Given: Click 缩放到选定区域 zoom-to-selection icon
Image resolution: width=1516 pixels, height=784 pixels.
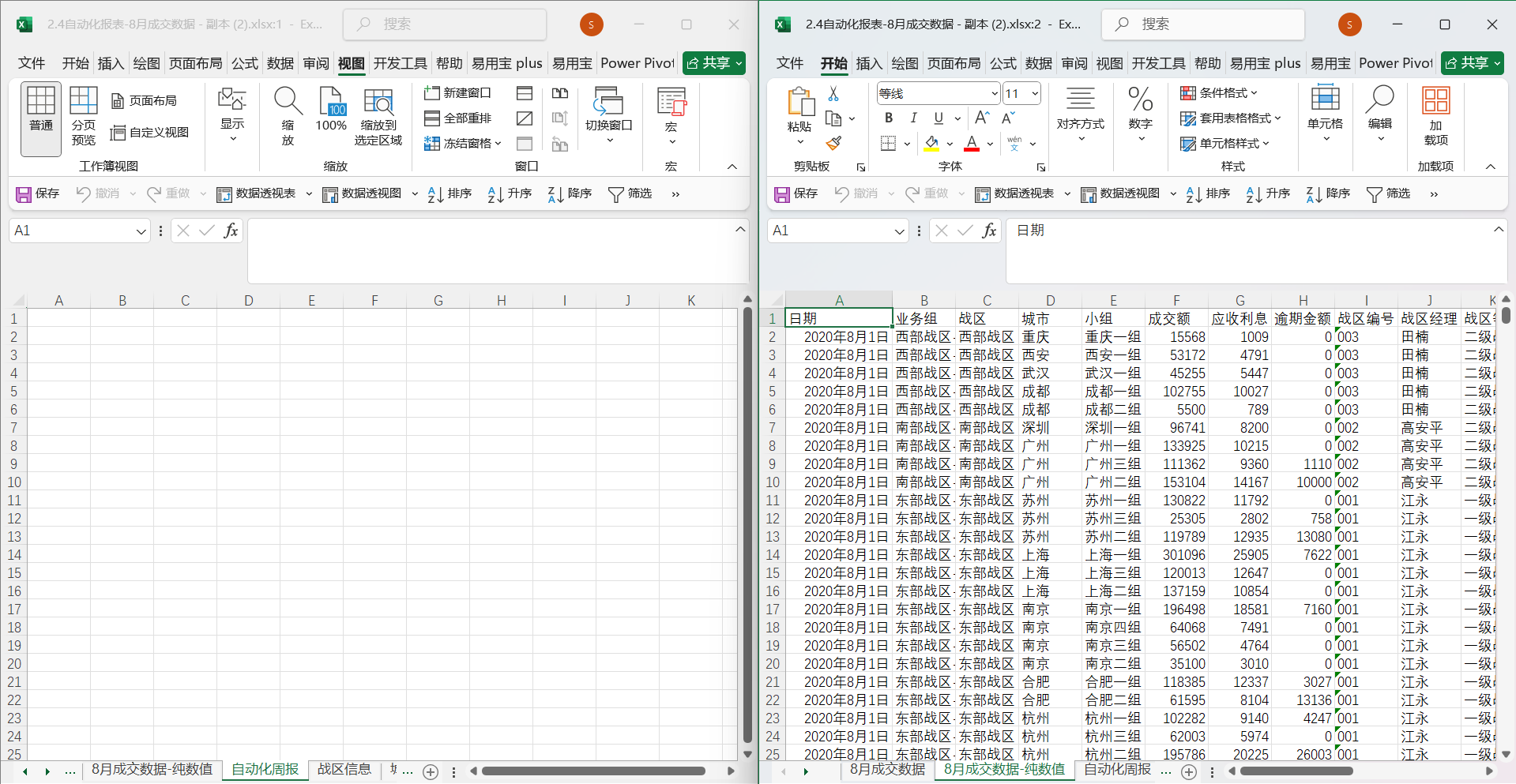Looking at the screenshot, I should (378, 116).
